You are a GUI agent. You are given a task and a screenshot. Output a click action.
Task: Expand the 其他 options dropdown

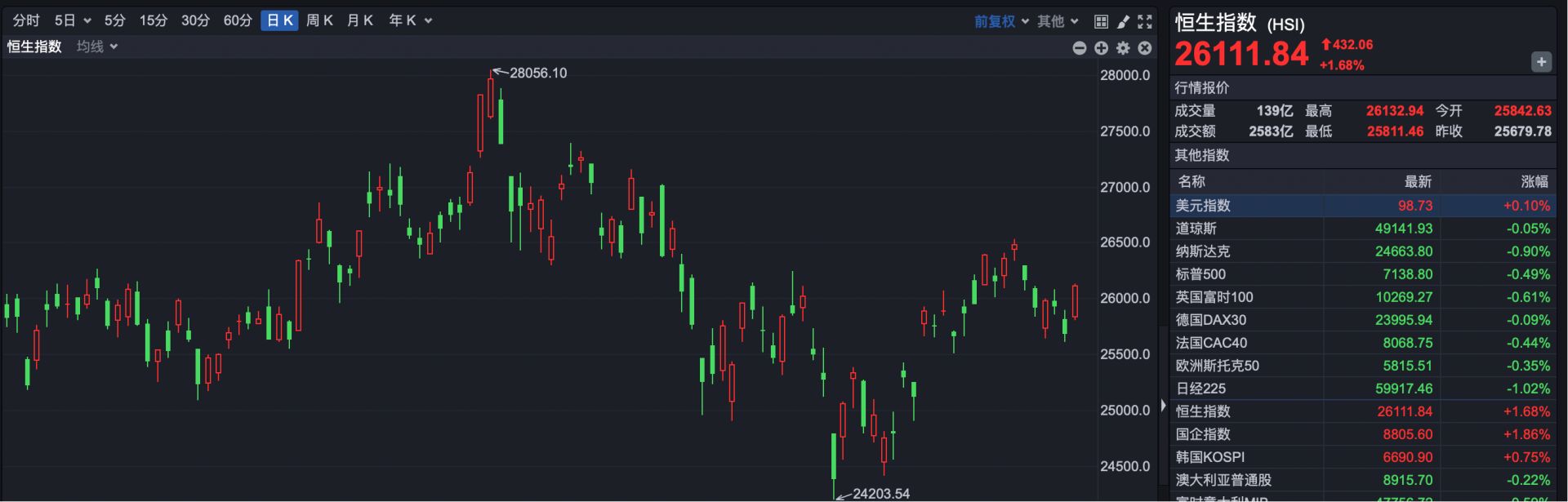click(1058, 21)
